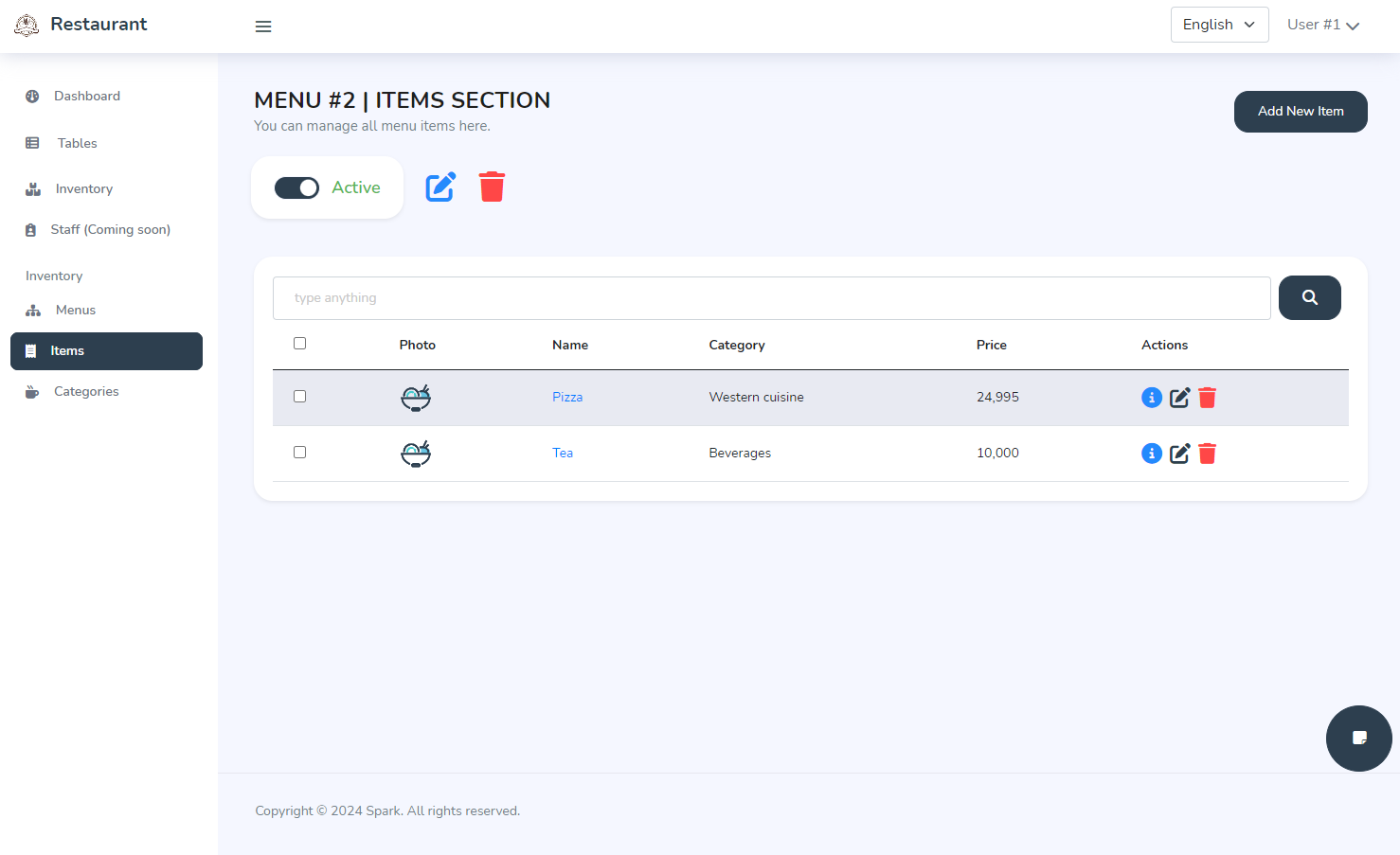Open the floating note widget button

pyautogui.click(x=1358, y=739)
